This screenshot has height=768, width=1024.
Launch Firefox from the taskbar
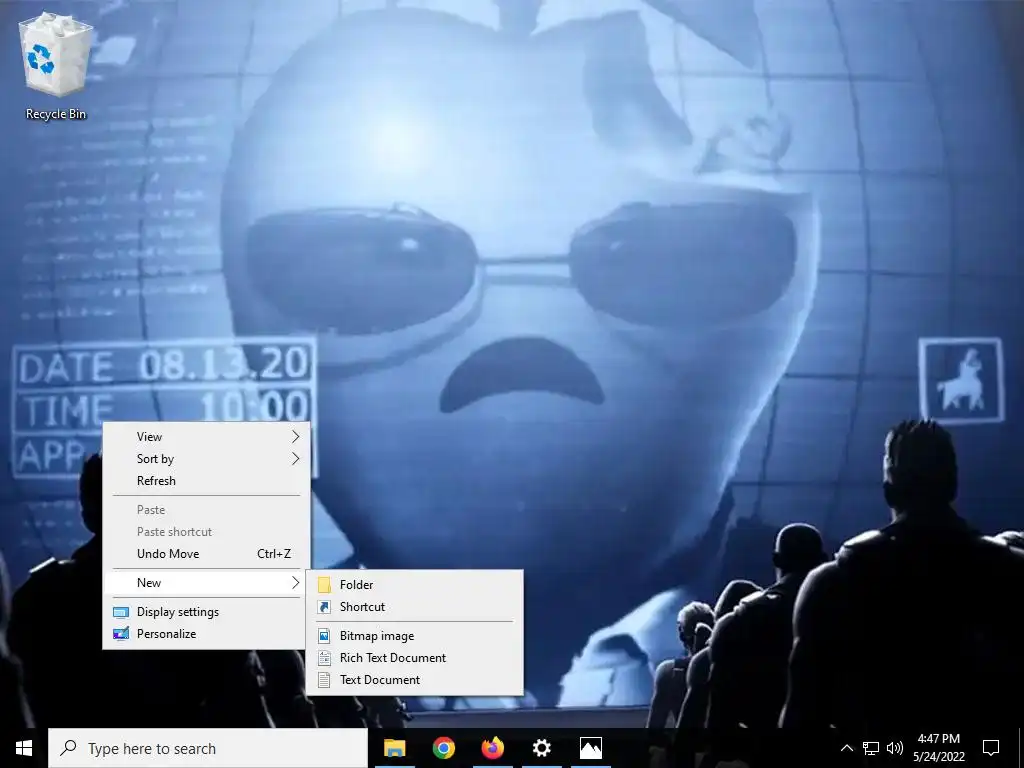click(x=492, y=748)
